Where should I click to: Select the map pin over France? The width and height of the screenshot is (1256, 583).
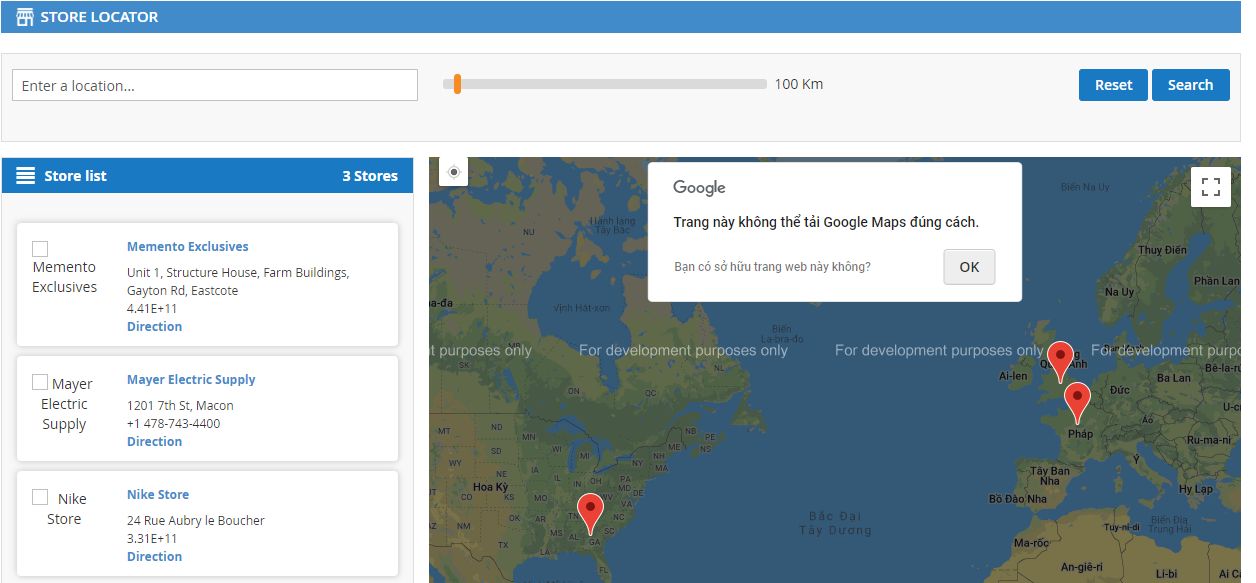click(1077, 402)
